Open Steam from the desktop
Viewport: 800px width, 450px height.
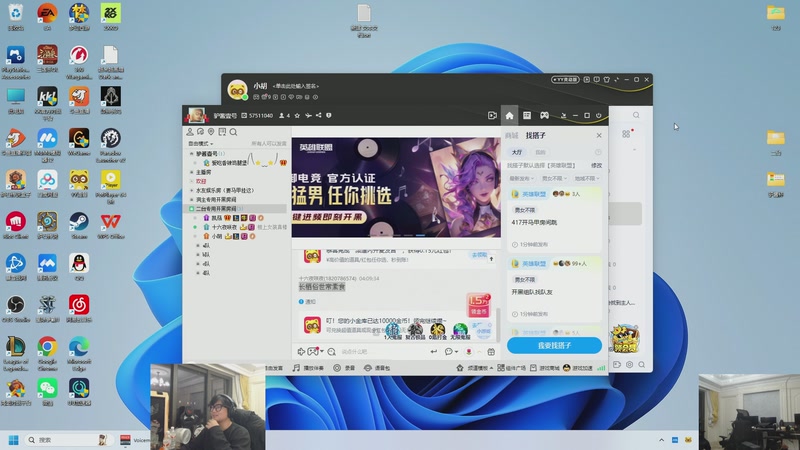(x=79, y=226)
